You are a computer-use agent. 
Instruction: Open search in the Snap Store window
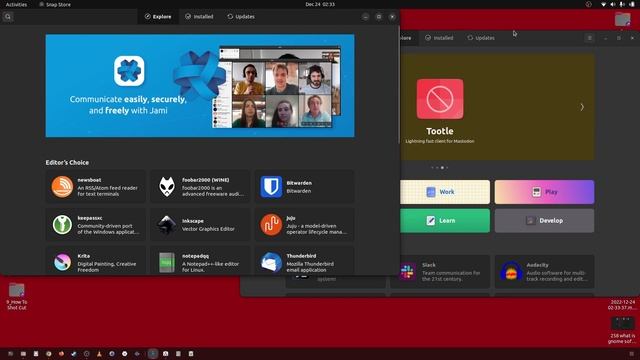[x=8, y=17]
